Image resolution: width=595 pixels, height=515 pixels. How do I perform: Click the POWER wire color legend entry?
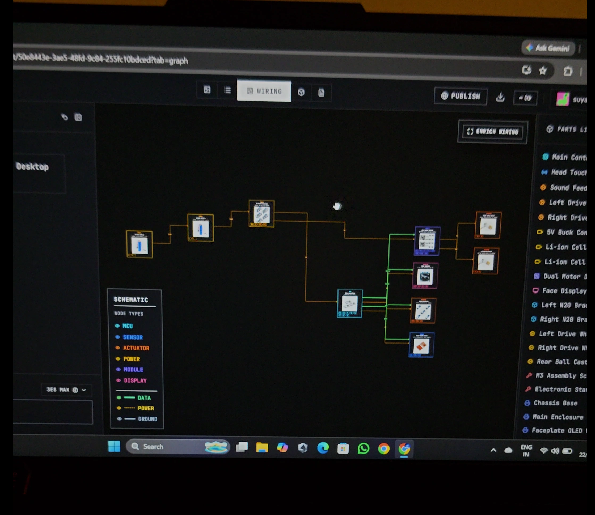pyautogui.click(x=135, y=408)
